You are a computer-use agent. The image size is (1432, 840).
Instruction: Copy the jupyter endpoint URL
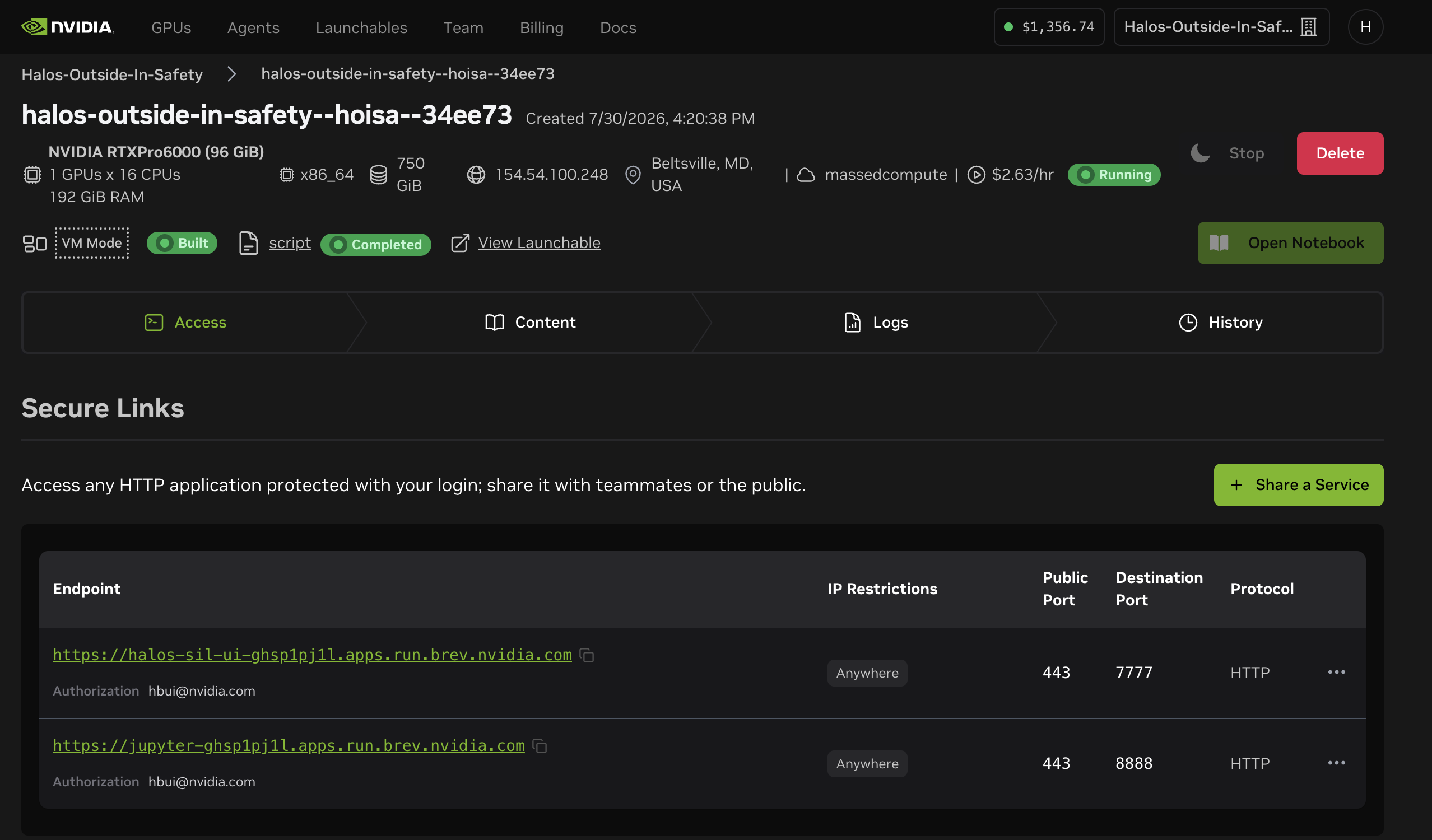540,746
